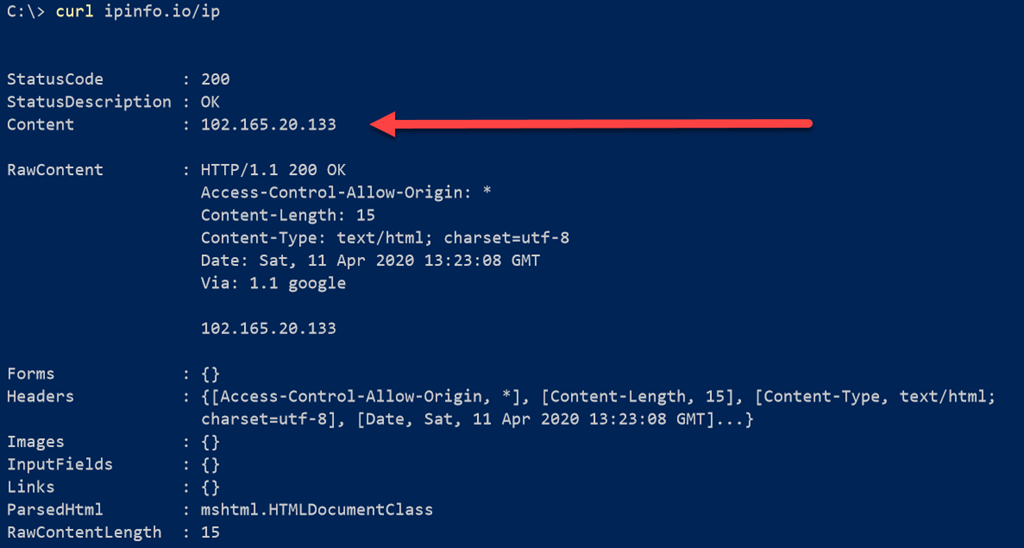Click the Content-Length: 15 raw header line
The width and height of the screenshot is (1024, 548).
(288, 215)
